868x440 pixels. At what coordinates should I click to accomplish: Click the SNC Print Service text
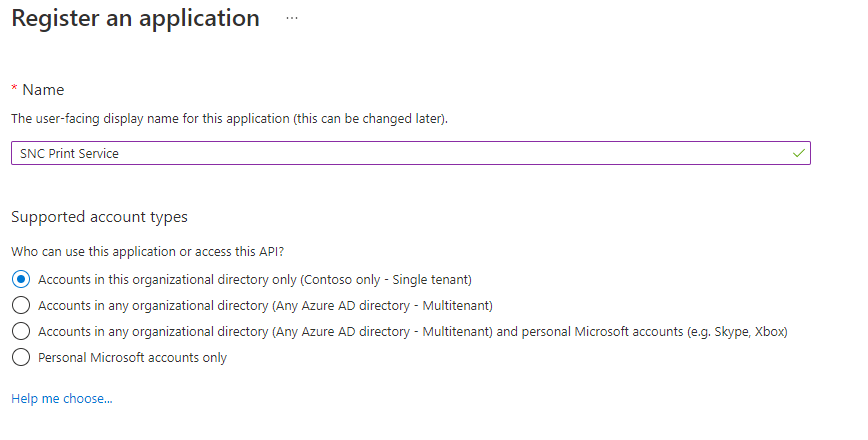coord(69,153)
